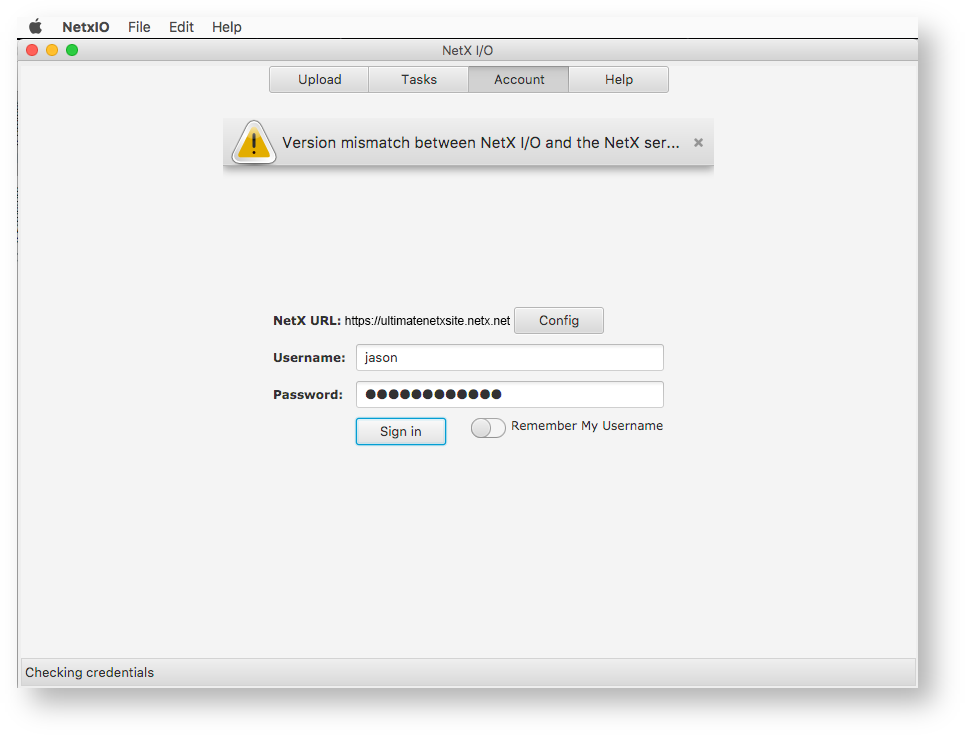Open the Help menu in the menu bar
Screen dimensions: 966x736
(x=227, y=27)
